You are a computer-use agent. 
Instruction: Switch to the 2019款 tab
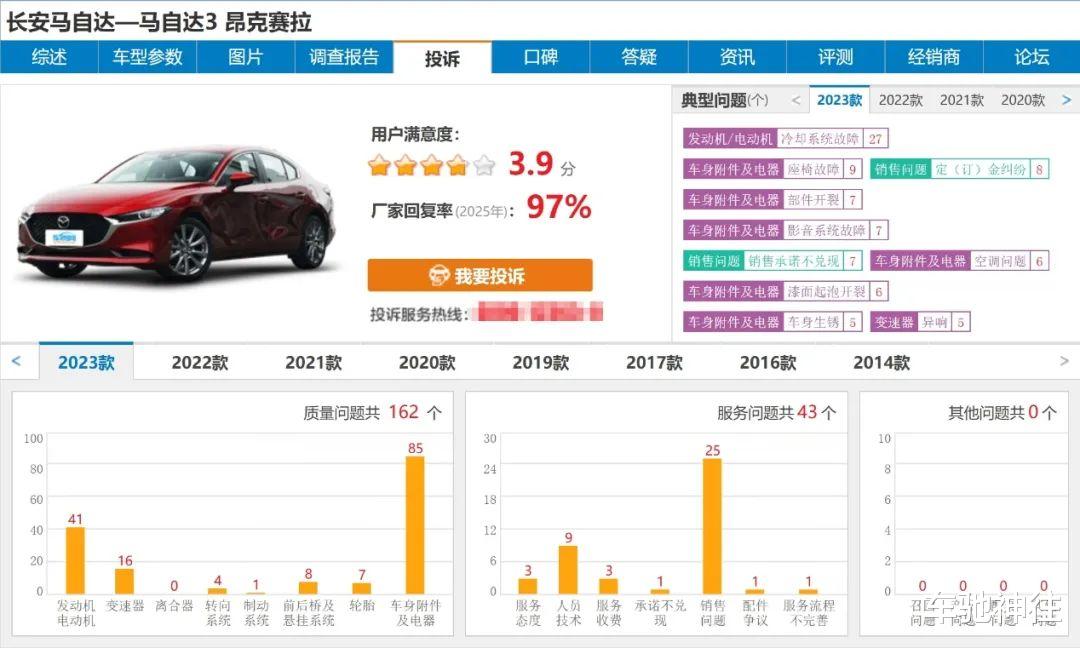tap(541, 362)
